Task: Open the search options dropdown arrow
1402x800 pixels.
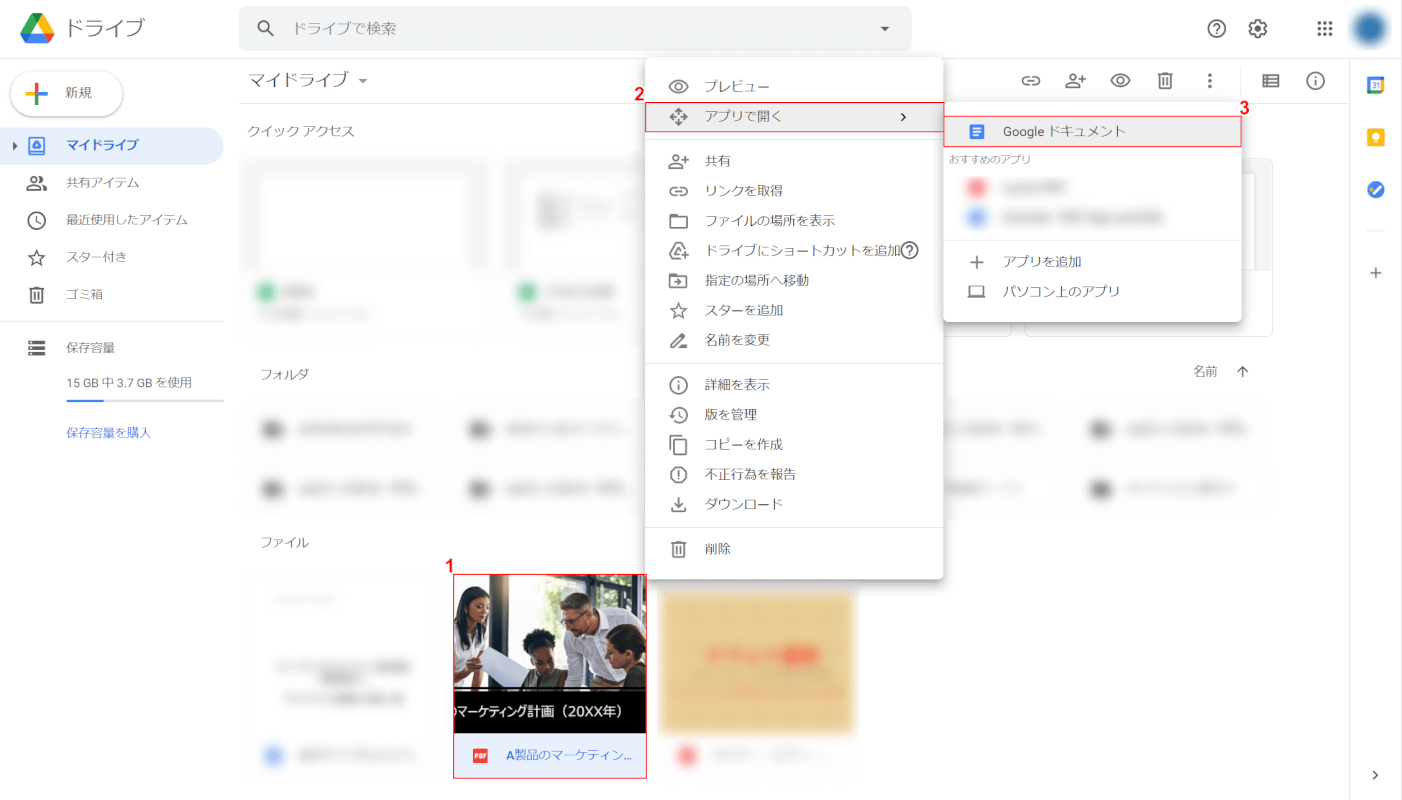Action: click(x=884, y=29)
